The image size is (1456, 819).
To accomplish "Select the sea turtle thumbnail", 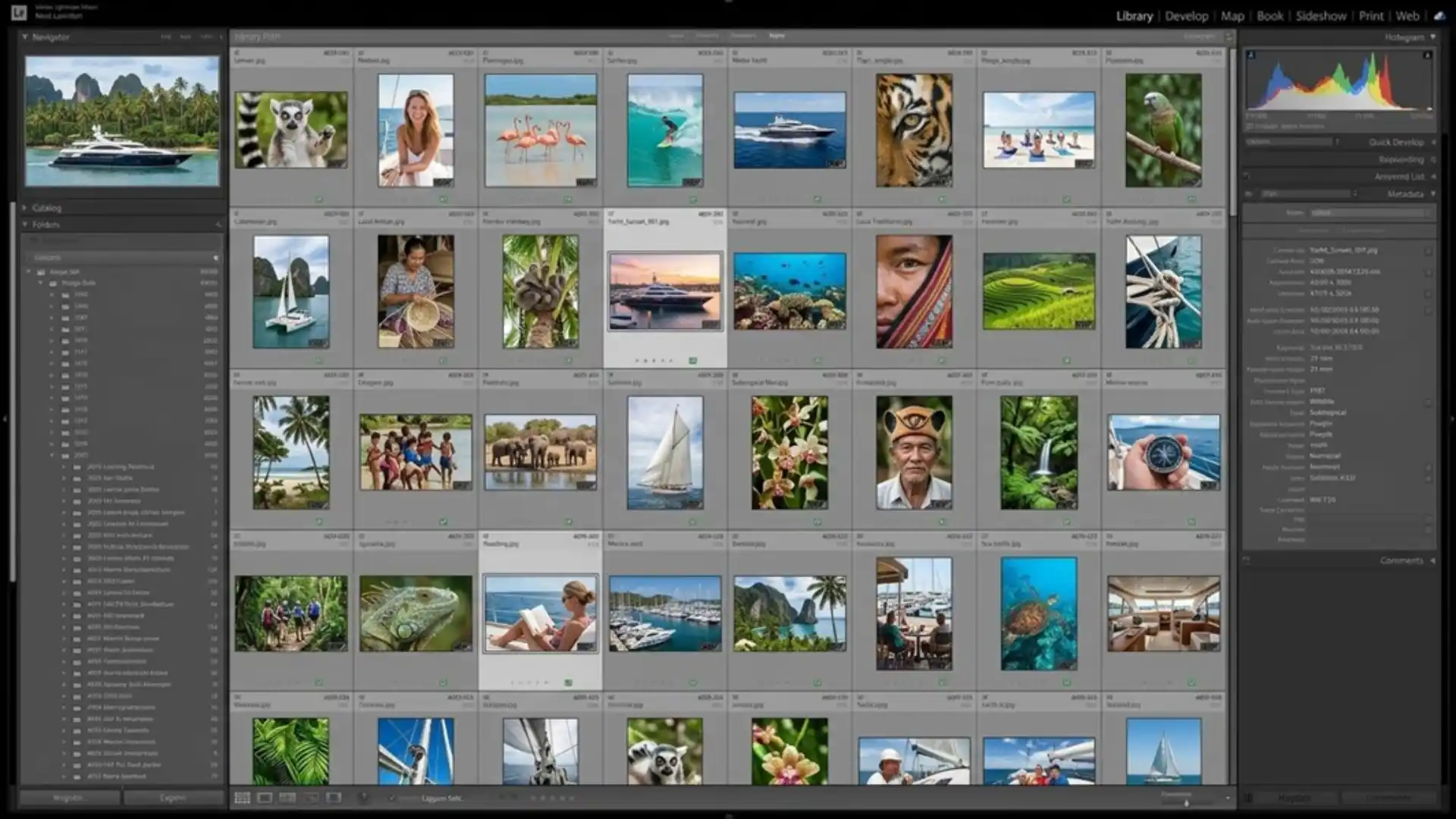I will coord(1038,613).
